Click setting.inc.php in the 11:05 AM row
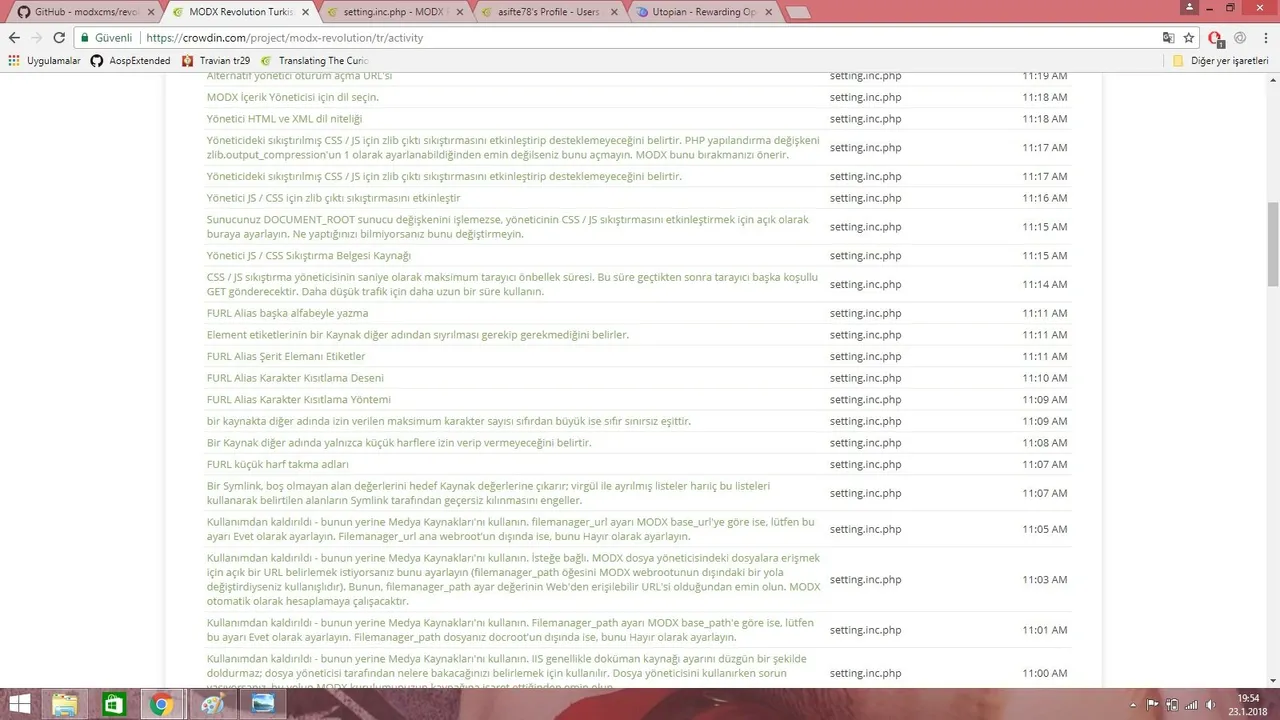Viewport: 1280px width, 720px height. [x=865, y=529]
